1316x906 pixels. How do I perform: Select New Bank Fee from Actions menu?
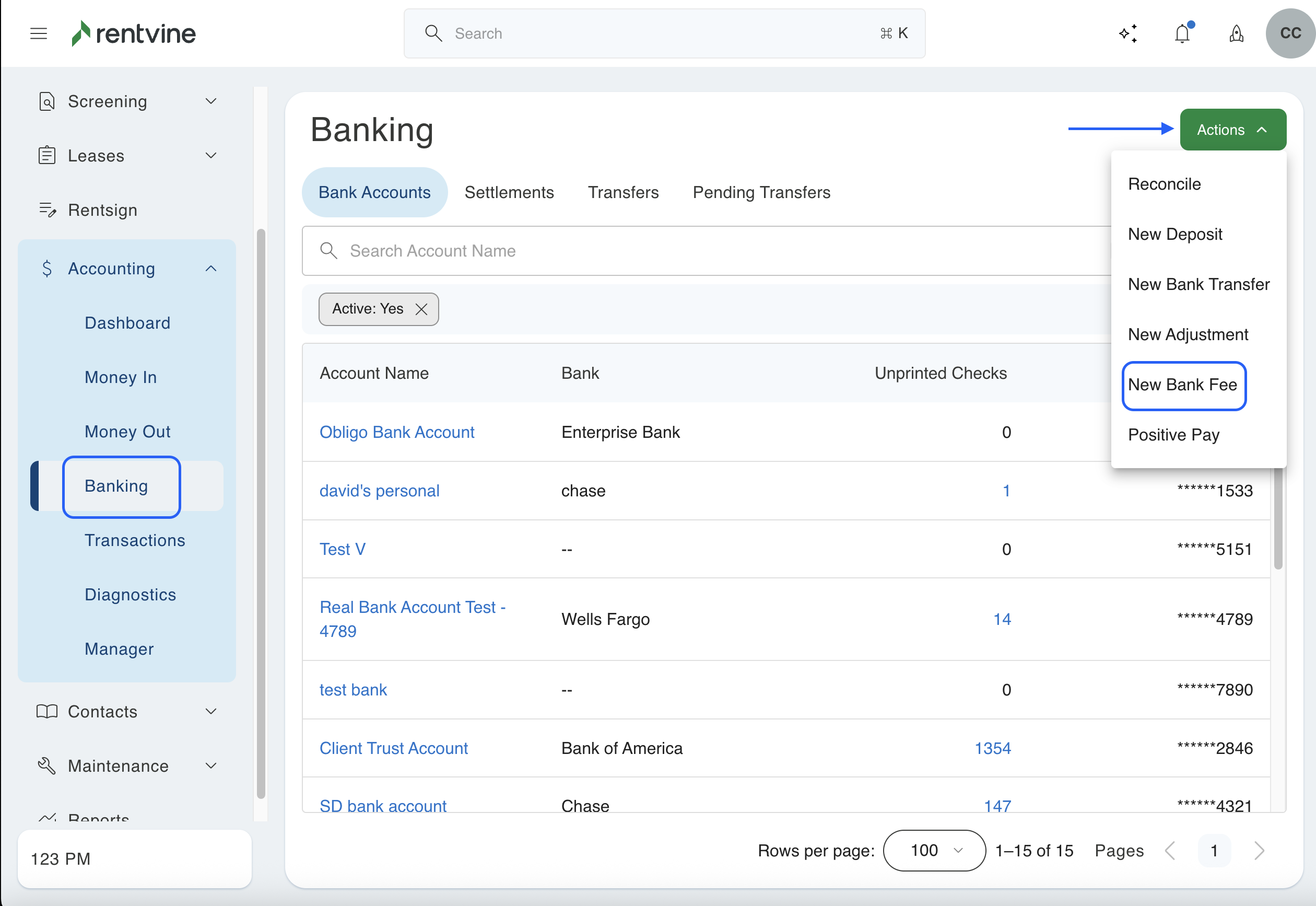(x=1183, y=385)
